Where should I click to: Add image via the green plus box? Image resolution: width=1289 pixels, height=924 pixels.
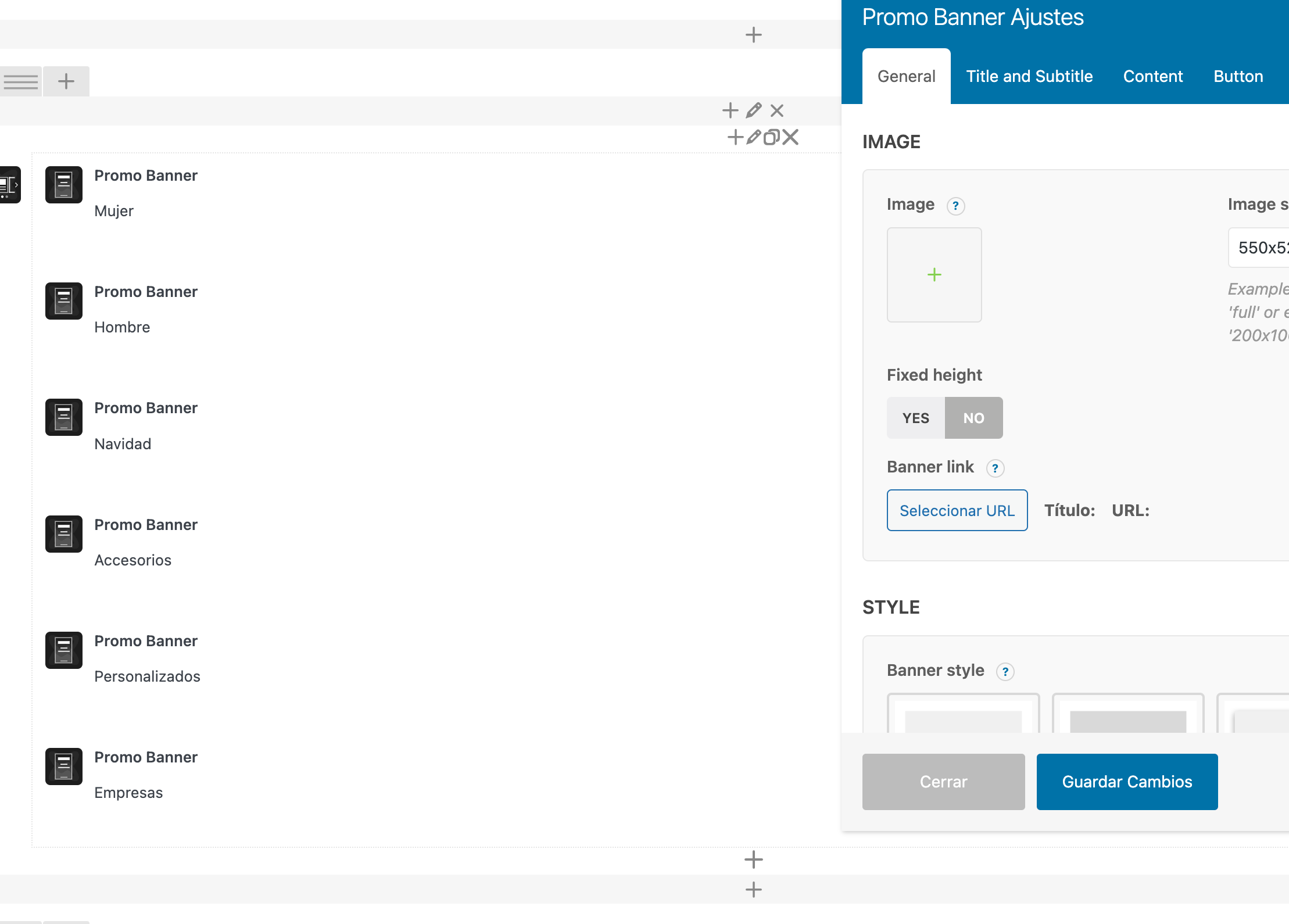(934, 275)
